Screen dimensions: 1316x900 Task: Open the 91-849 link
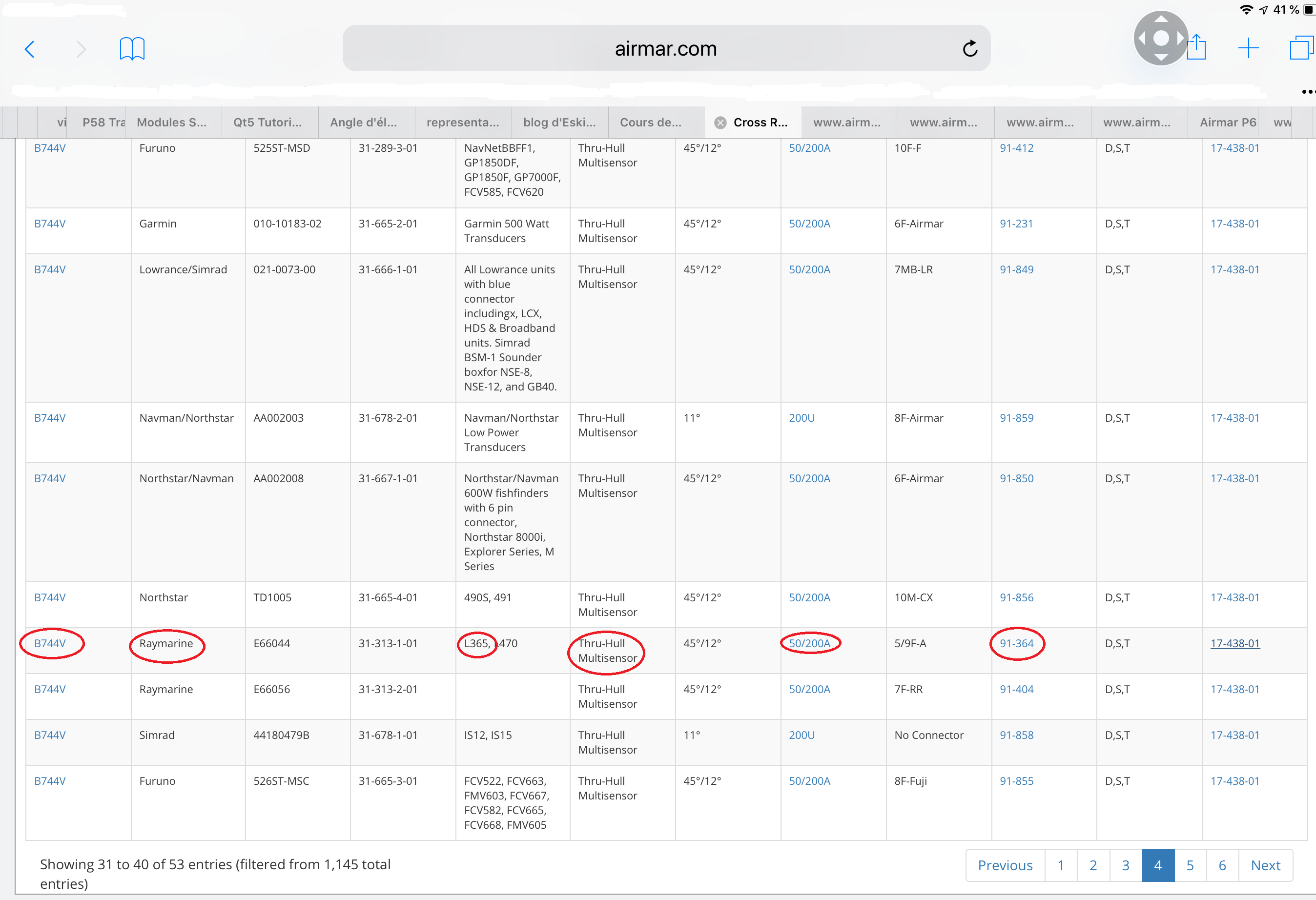tap(1016, 270)
